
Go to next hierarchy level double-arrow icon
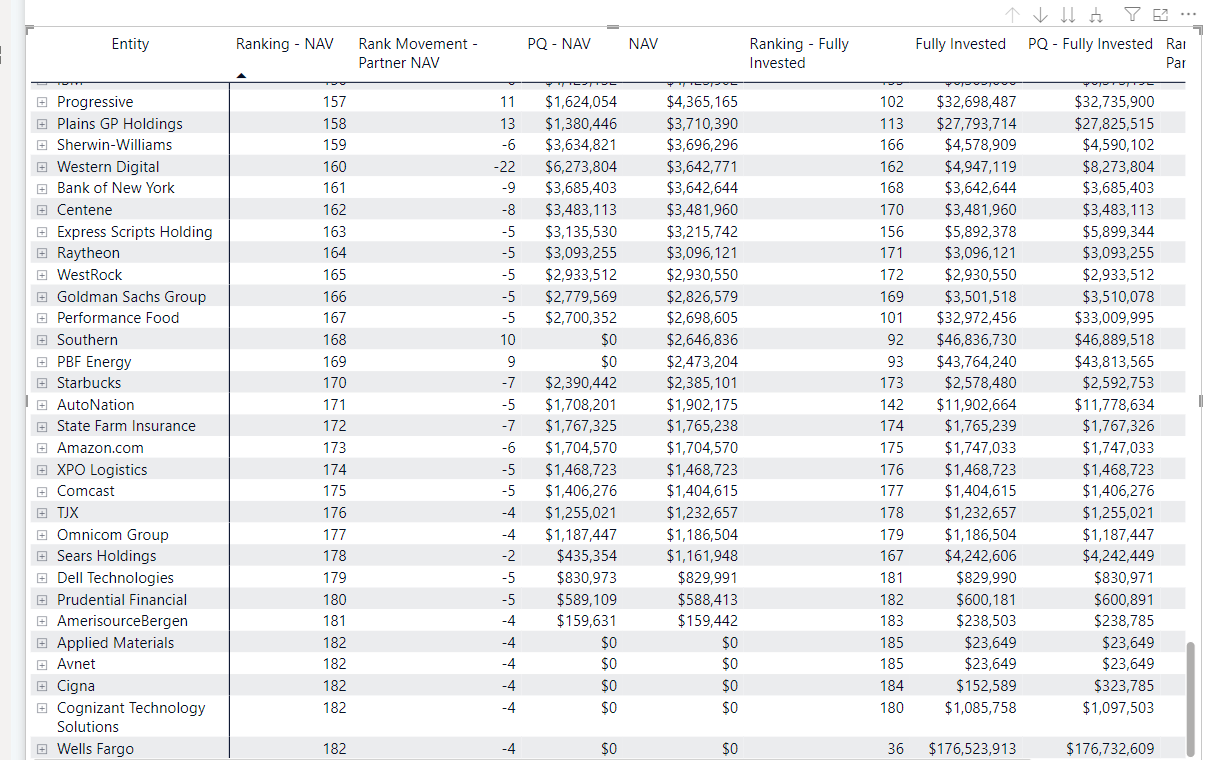click(1068, 15)
